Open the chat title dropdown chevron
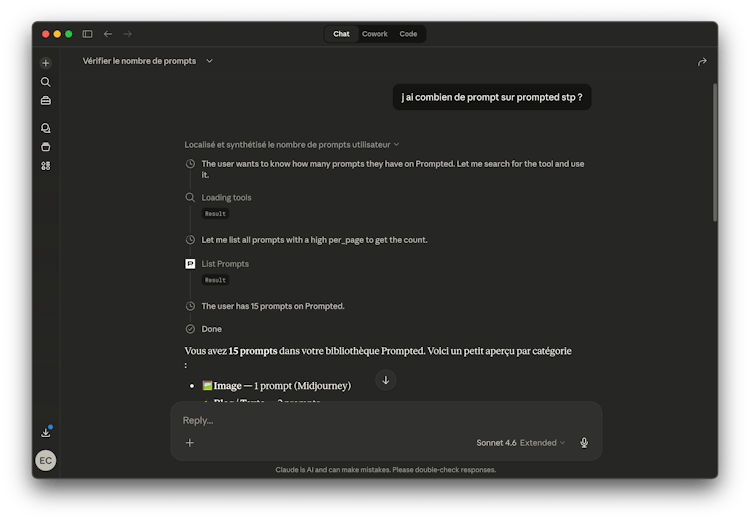 209,61
